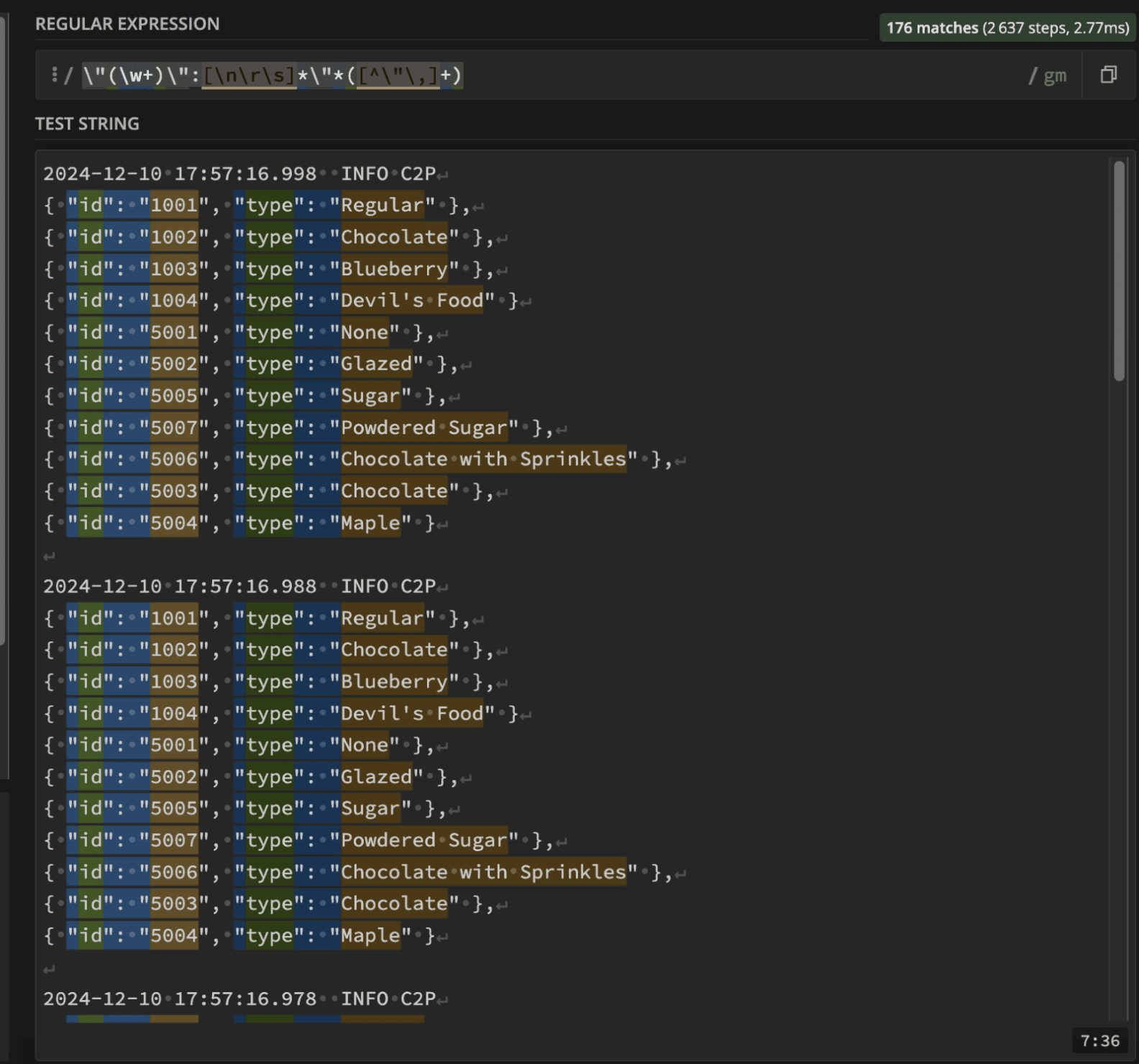Click "Powdered Sugar" match under the 16.998 timestamp
The height and width of the screenshot is (1064, 1139).
(x=424, y=428)
